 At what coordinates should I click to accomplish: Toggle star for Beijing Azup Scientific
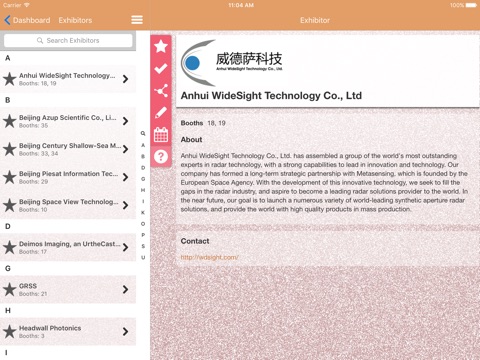[10, 121]
